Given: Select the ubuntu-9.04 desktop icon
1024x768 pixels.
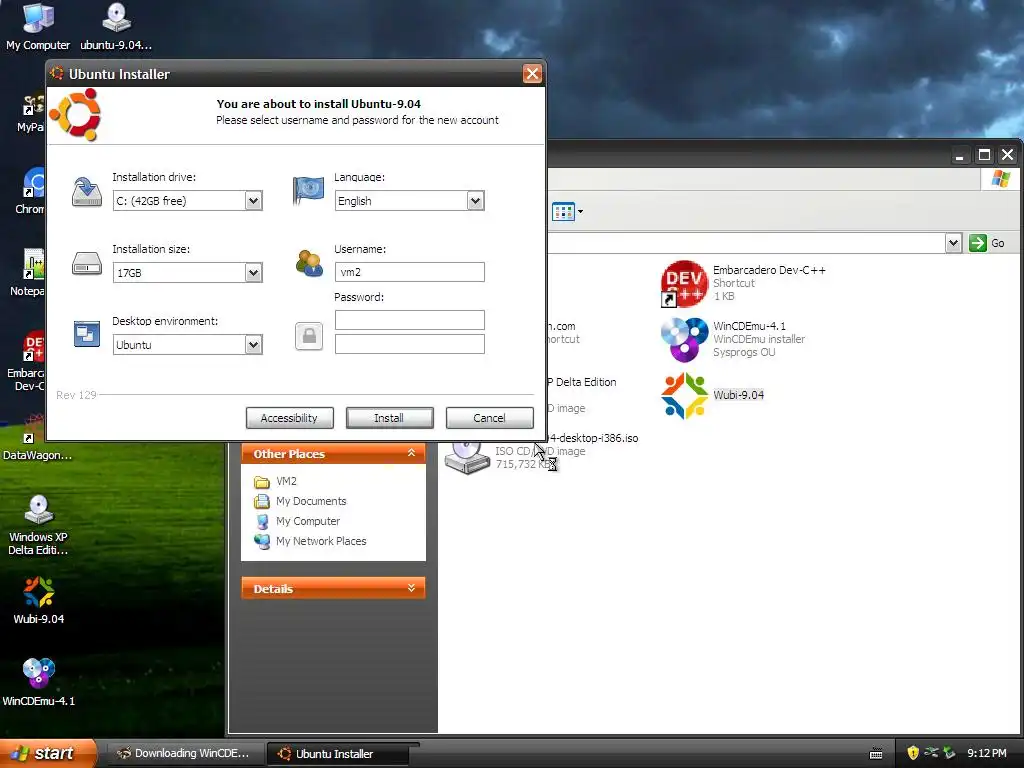Looking at the screenshot, I should point(116,27).
